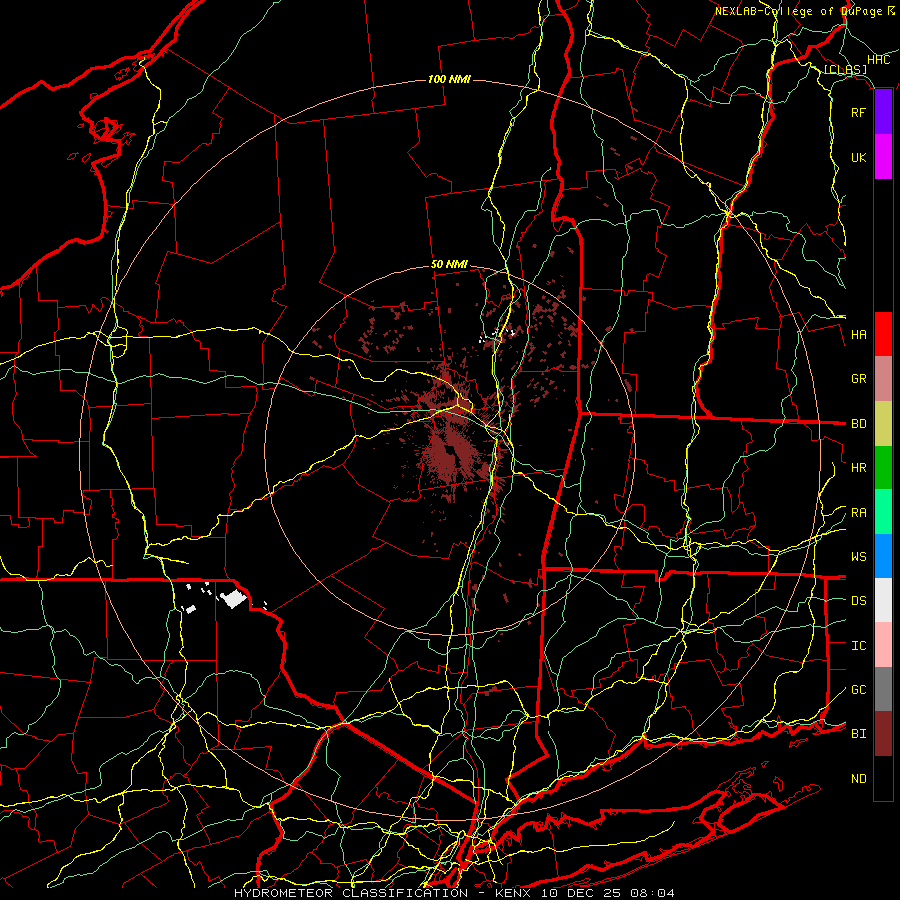Screen dimensions: 900x900
Task: Click the KENX station identifier in the caption
Action: (x=513, y=893)
